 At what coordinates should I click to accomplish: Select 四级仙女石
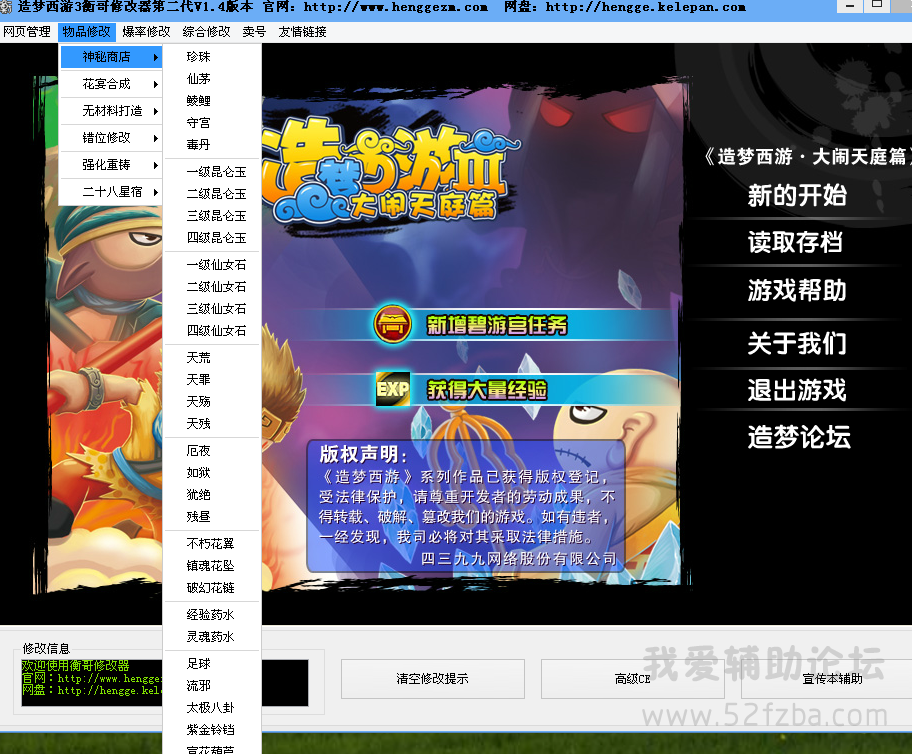[212, 330]
